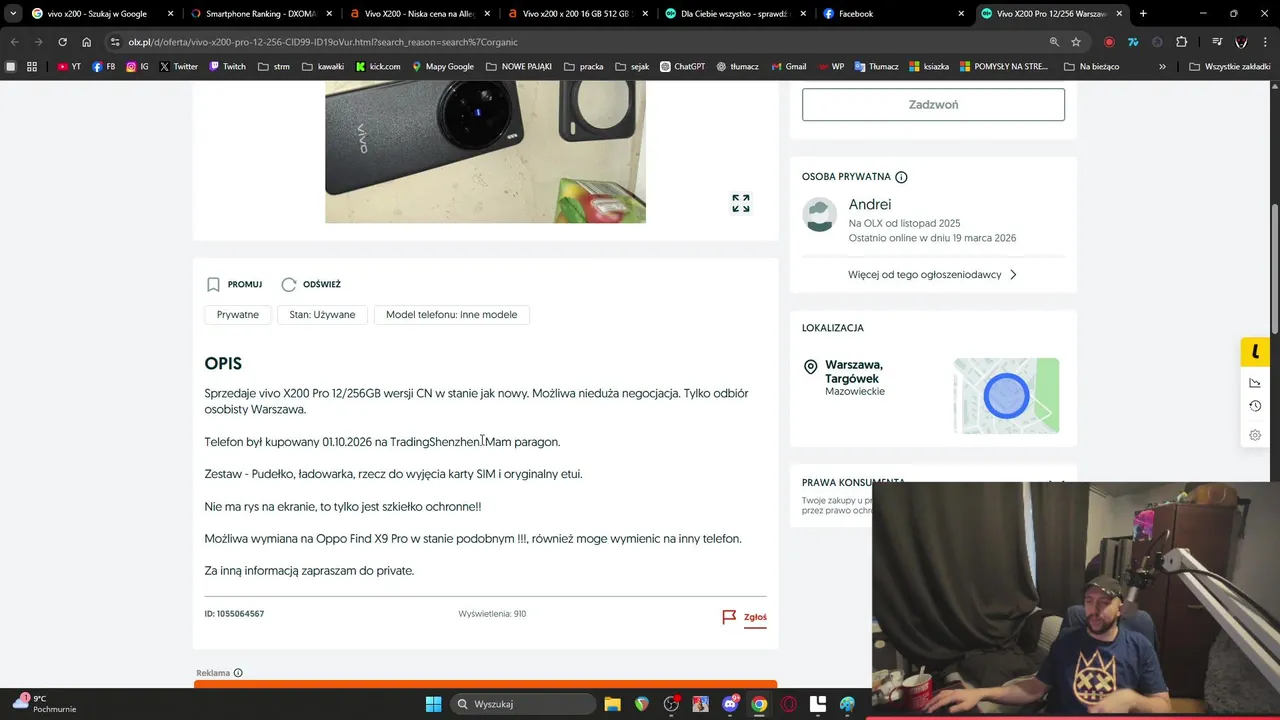
Task: Open the browser extensions puzzle icon
Action: click(x=1182, y=42)
